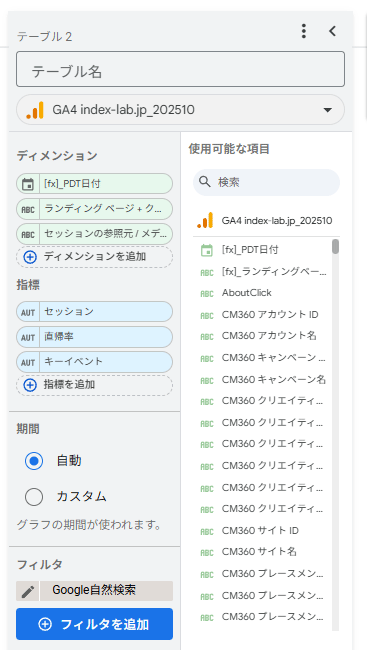This screenshot has height=650, width=367.
Task: Click the フィルタを追加 button
Action: tap(95, 624)
